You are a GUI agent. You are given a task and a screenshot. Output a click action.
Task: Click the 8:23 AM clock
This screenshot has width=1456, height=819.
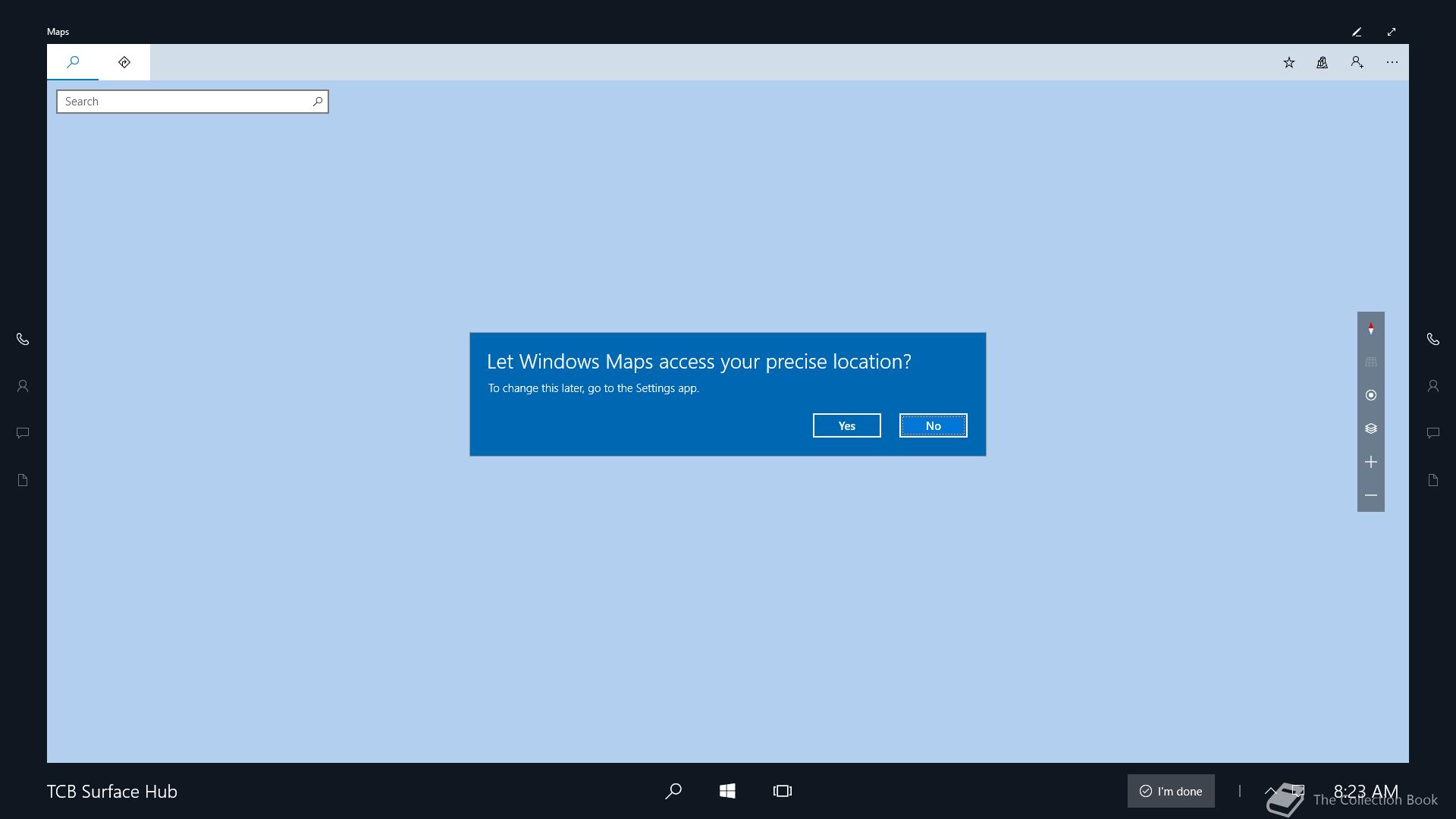[x=1366, y=791]
